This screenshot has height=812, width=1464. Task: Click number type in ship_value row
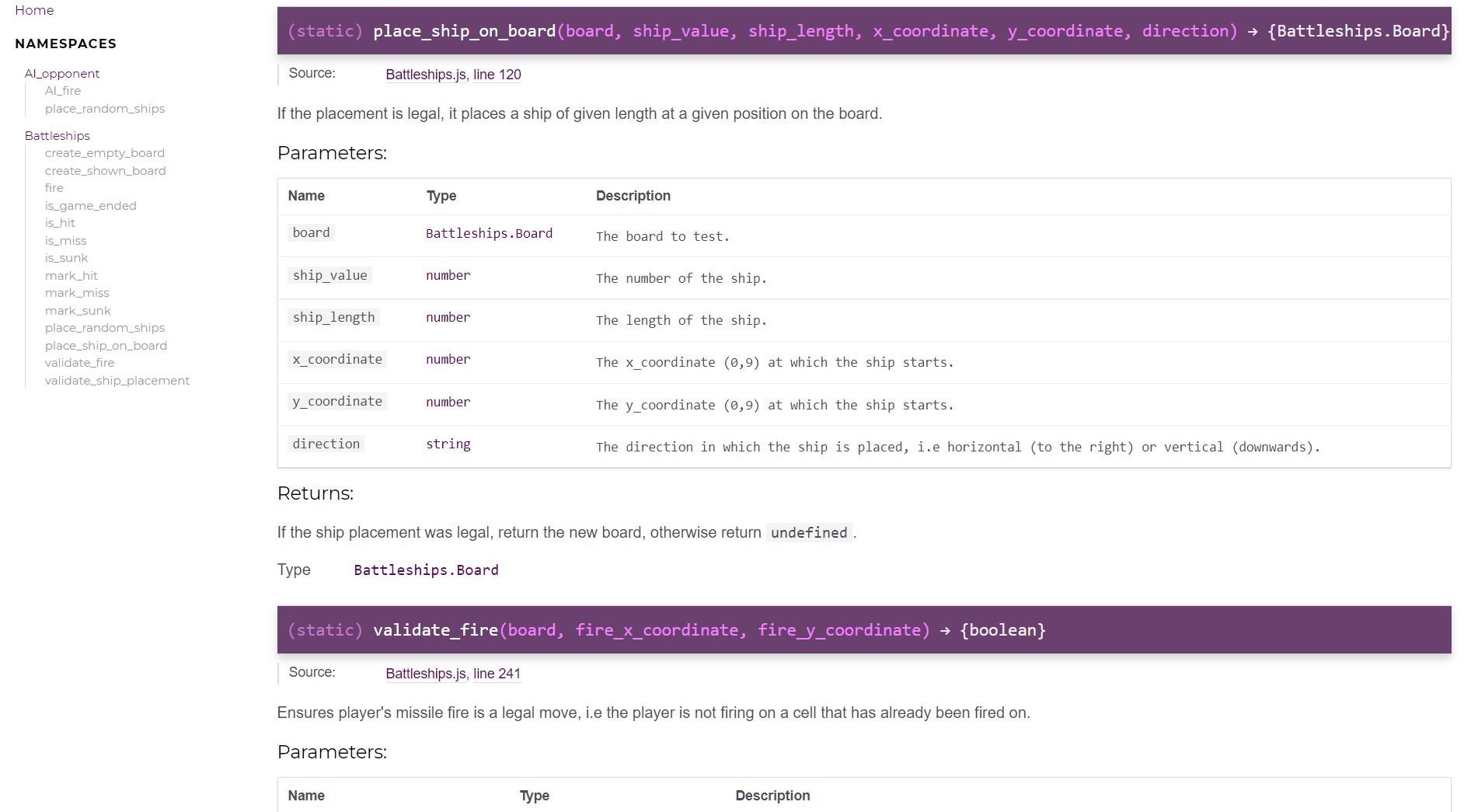[448, 275]
